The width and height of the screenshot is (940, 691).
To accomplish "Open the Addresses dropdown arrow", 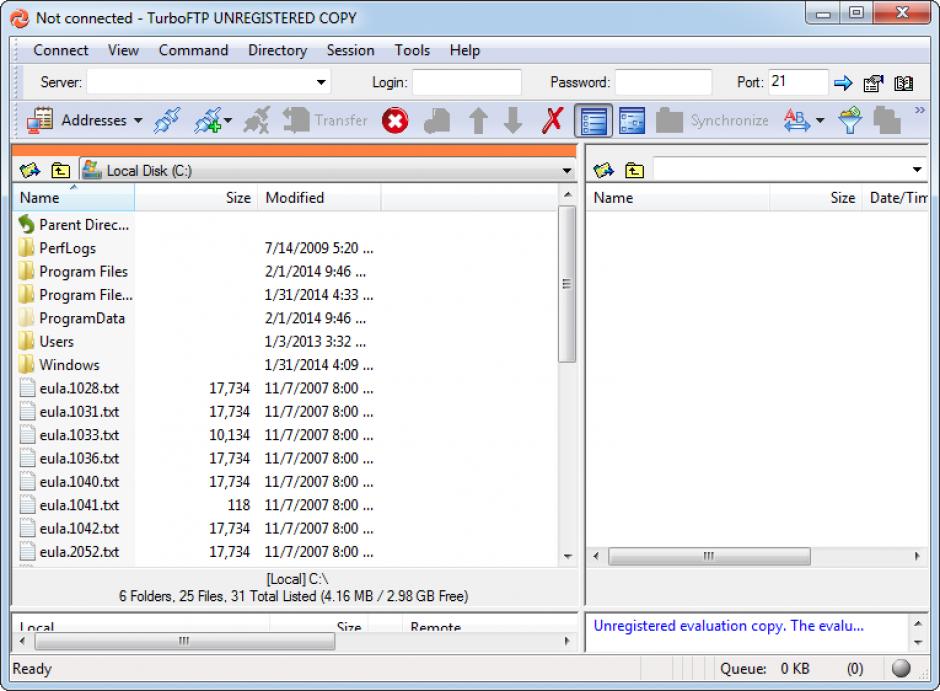I will point(138,120).
